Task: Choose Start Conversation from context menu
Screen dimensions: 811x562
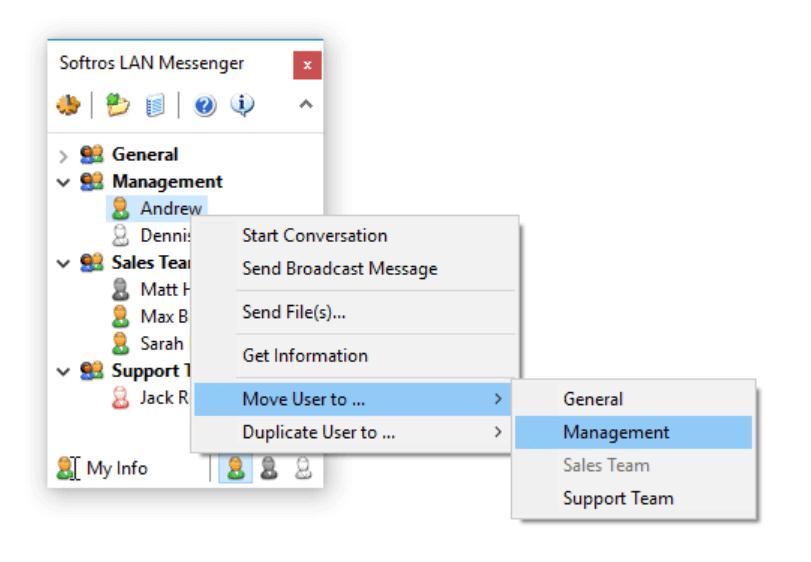Action: pos(314,236)
